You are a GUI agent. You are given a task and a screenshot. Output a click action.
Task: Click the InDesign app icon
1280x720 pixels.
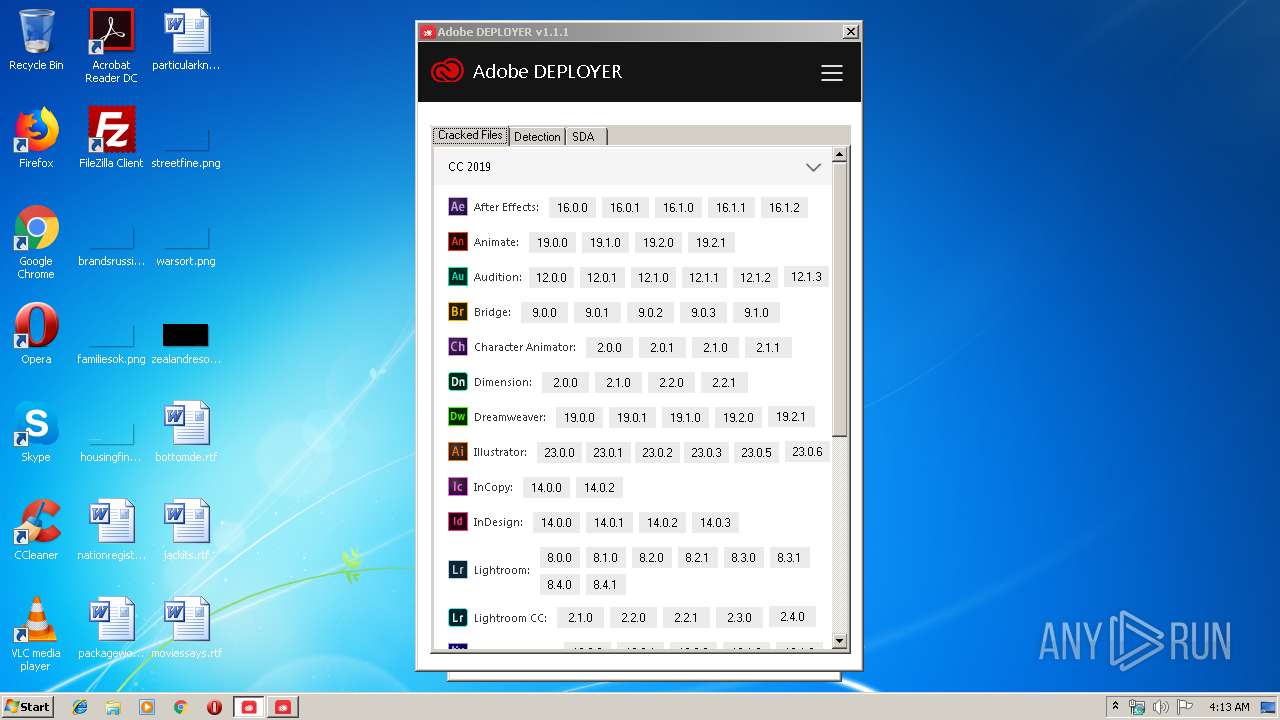(x=457, y=522)
